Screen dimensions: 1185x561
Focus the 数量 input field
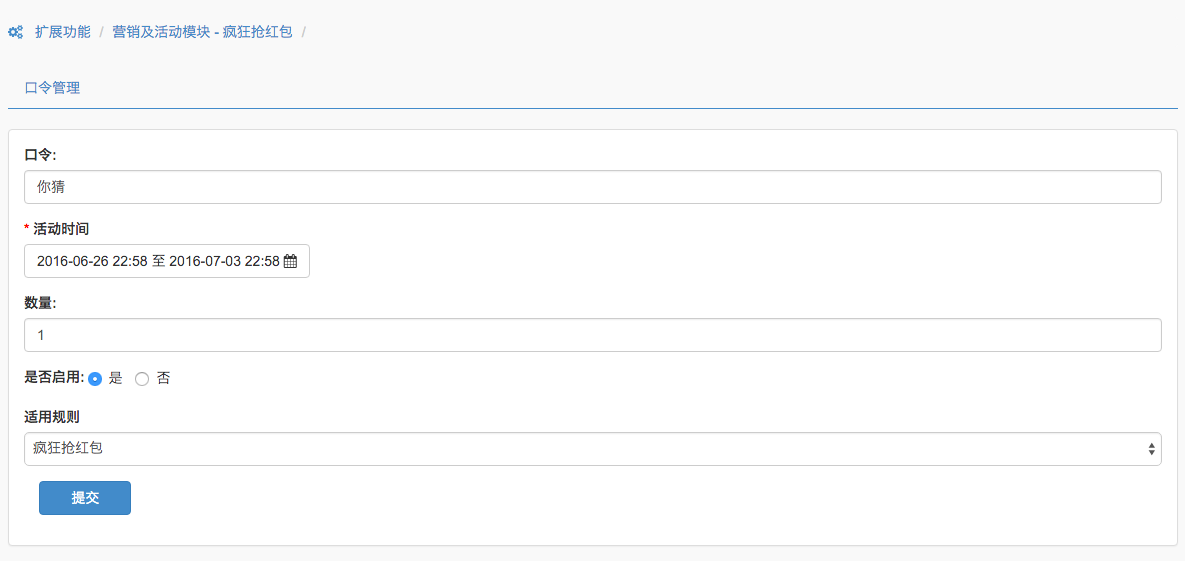pos(592,335)
